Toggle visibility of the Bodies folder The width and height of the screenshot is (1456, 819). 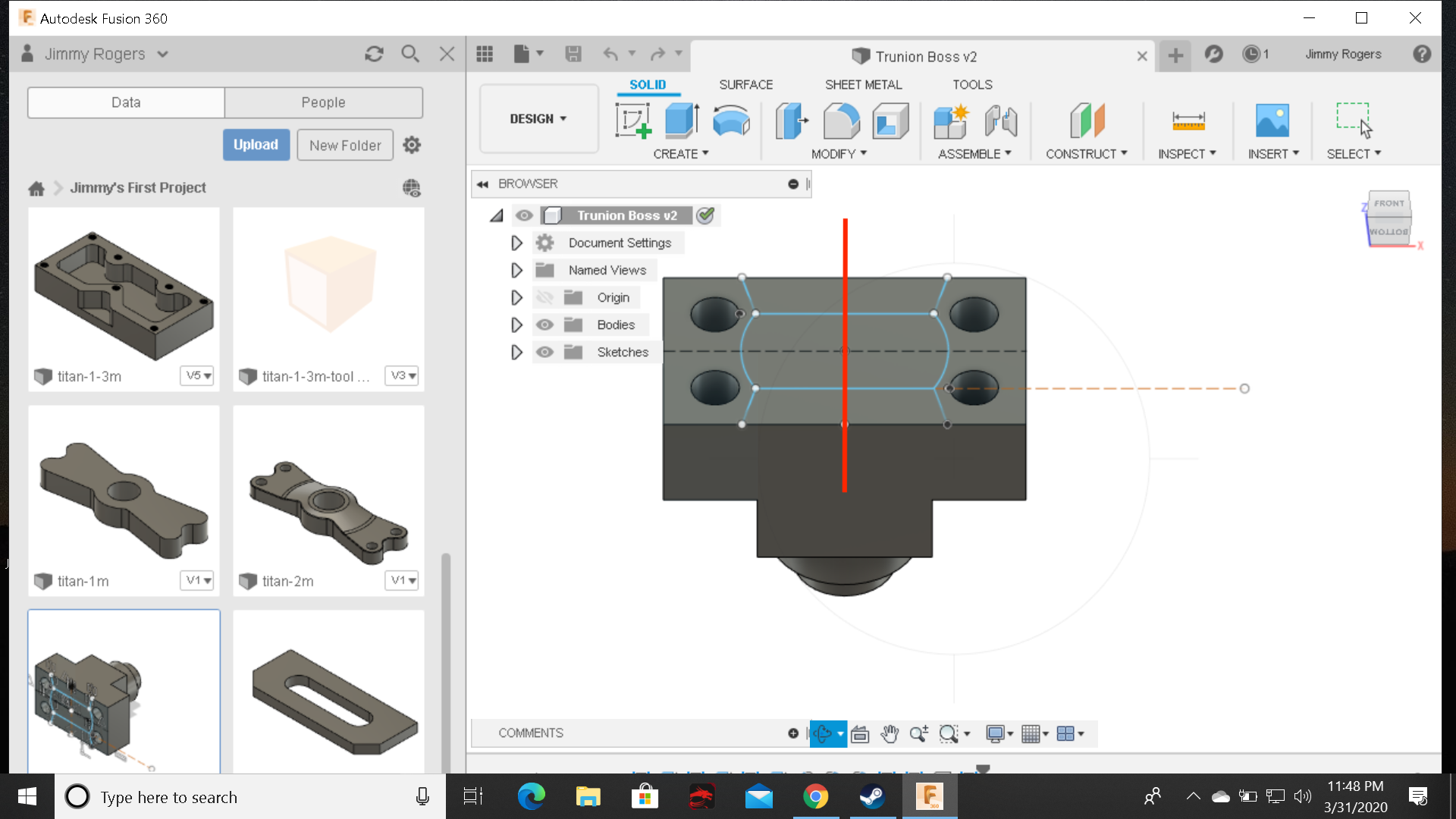point(545,325)
